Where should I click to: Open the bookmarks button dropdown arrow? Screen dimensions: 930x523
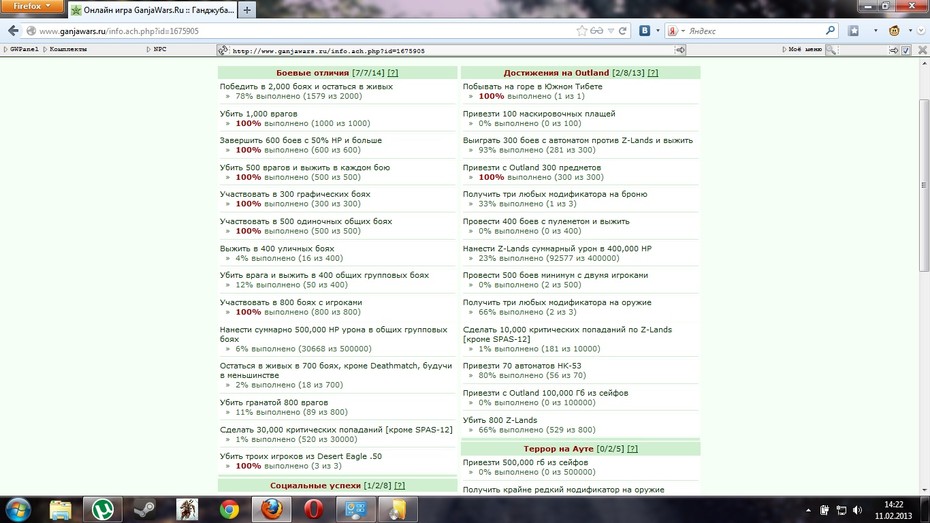875,31
